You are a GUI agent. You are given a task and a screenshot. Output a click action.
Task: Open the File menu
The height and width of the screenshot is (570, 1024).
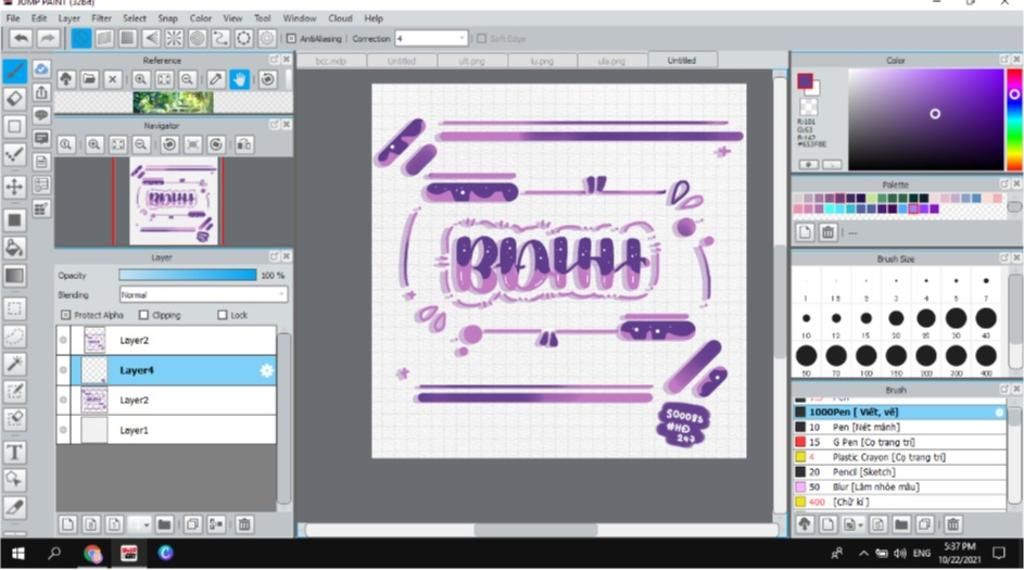click(x=13, y=18)
